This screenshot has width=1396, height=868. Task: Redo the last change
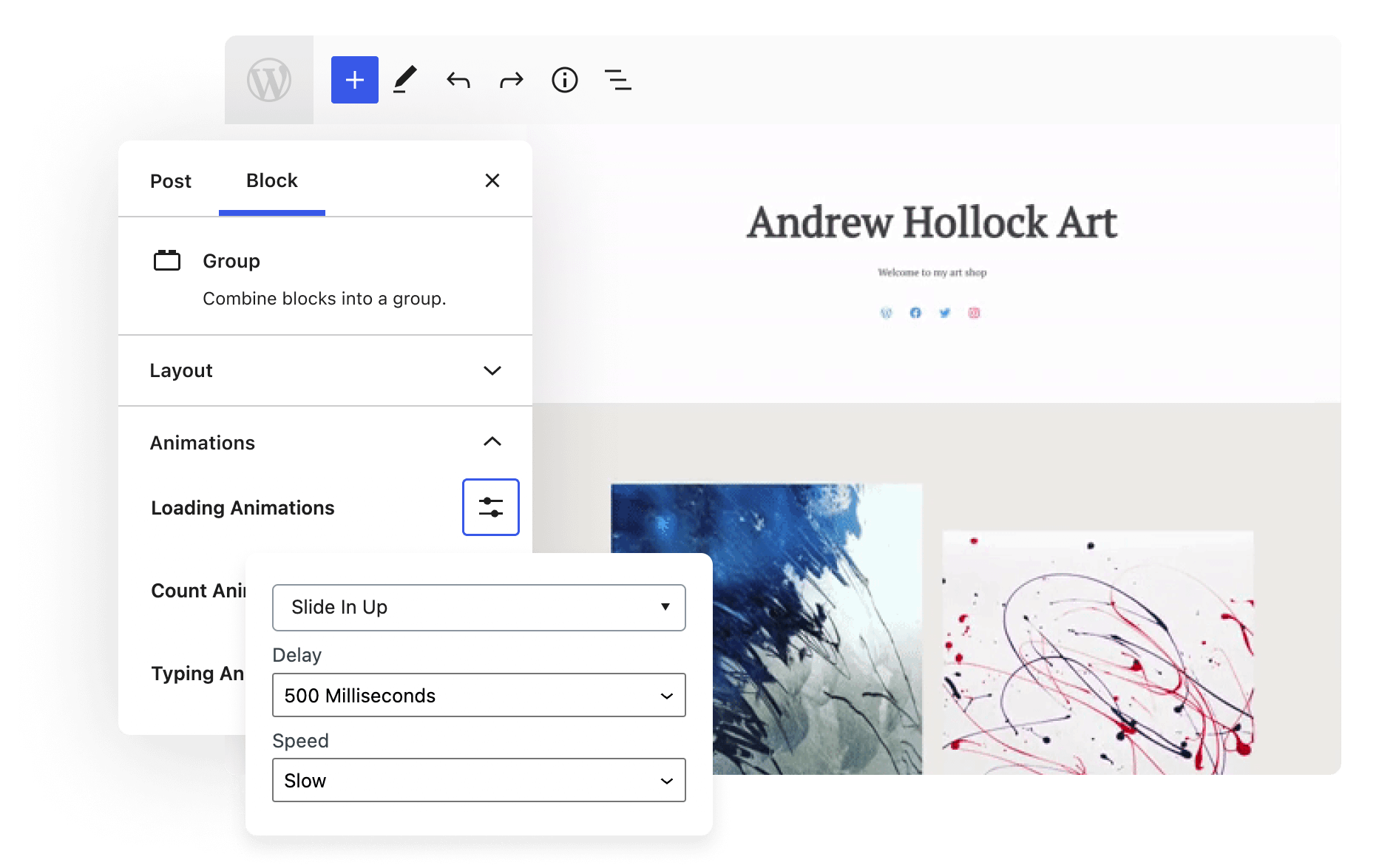pos(511,79)
